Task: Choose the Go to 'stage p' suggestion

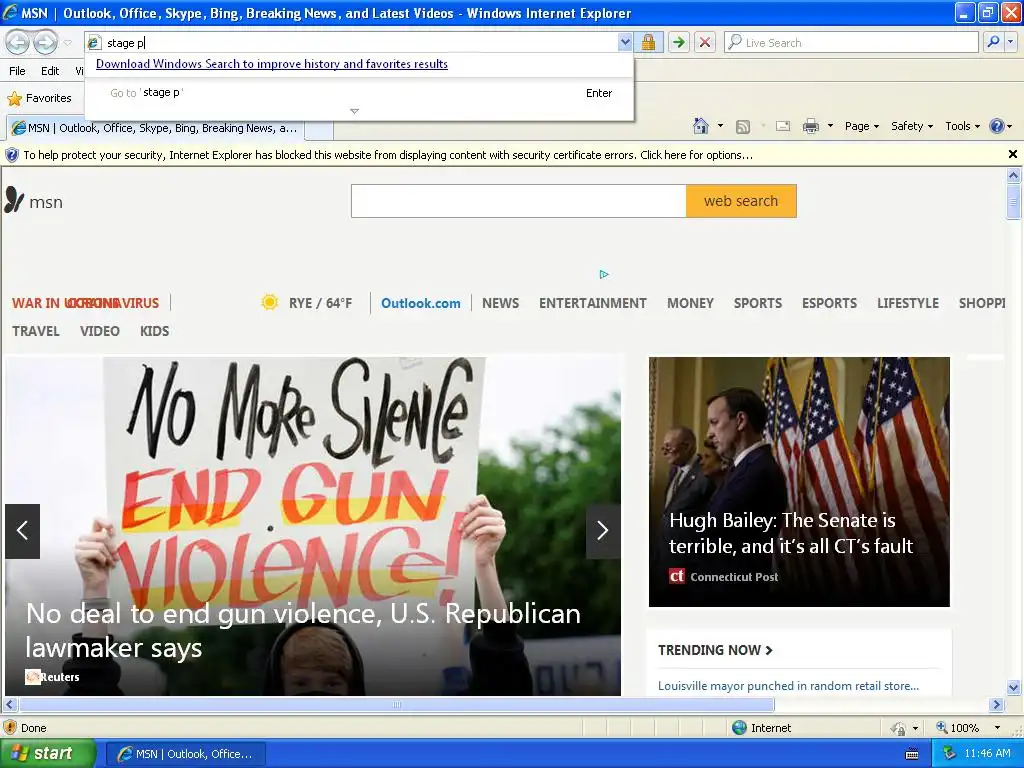Action: click(x=359, y=93)
